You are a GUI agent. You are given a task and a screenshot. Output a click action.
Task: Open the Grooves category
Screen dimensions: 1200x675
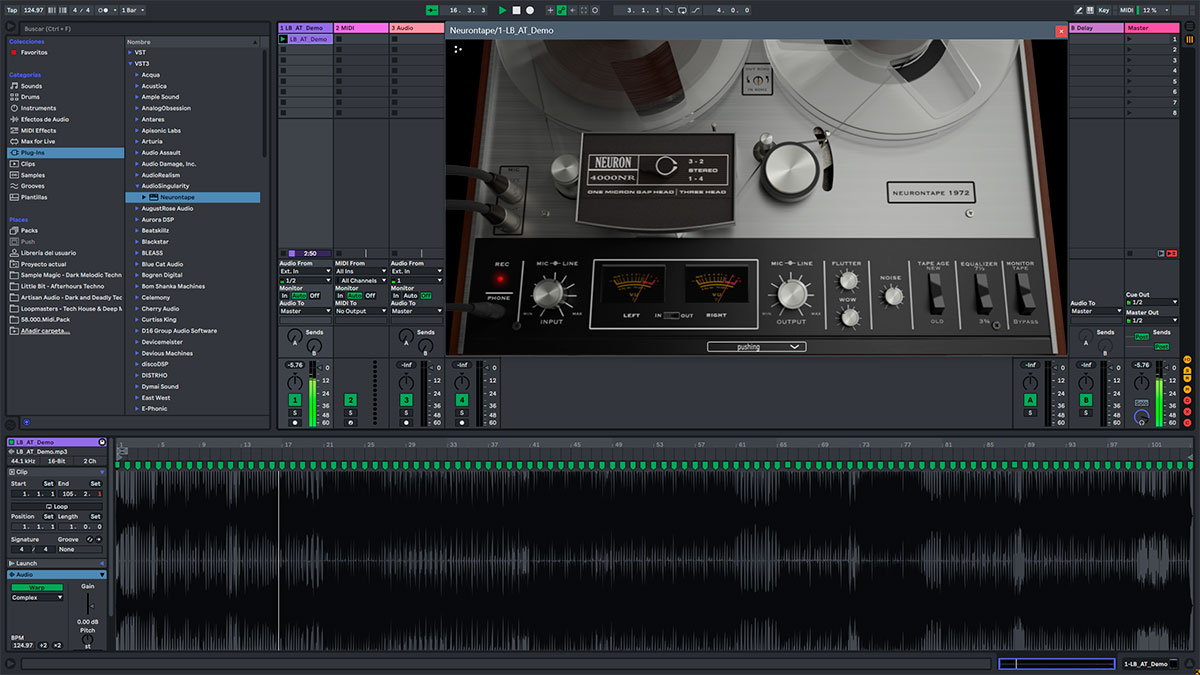tap(33, 186)
